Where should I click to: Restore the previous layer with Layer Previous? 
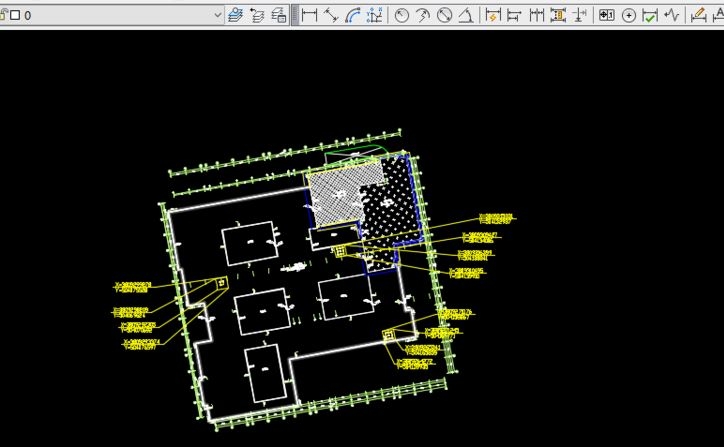tap(257, 15)
